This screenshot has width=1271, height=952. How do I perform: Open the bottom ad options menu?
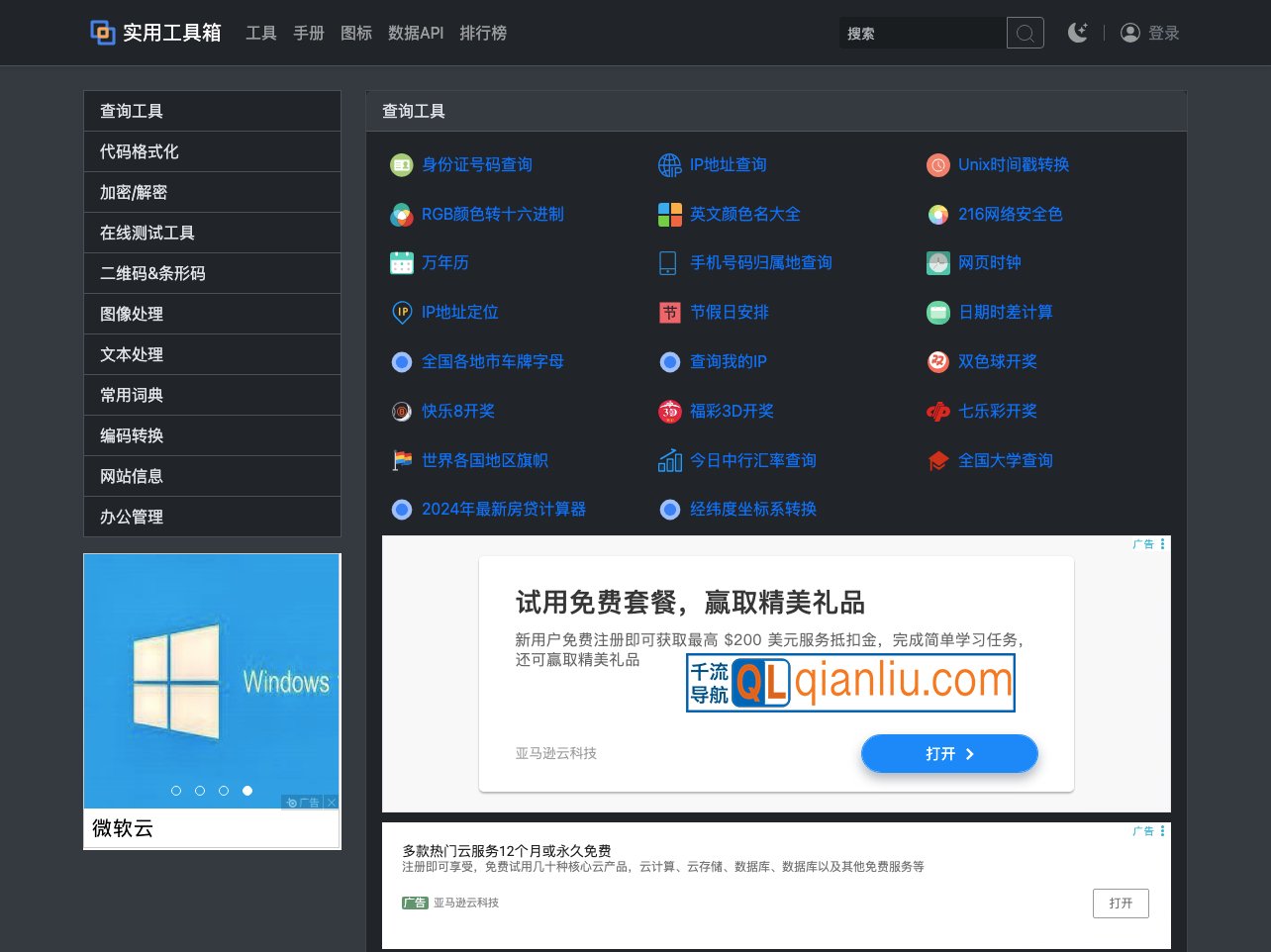[1163, 831]
